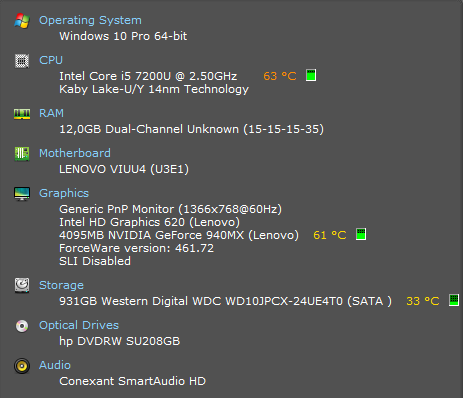Viewport: 463px width, 398px height.
Task: Click the CPU temperature reading 63 °C
Action: click(x=280, y=76)
